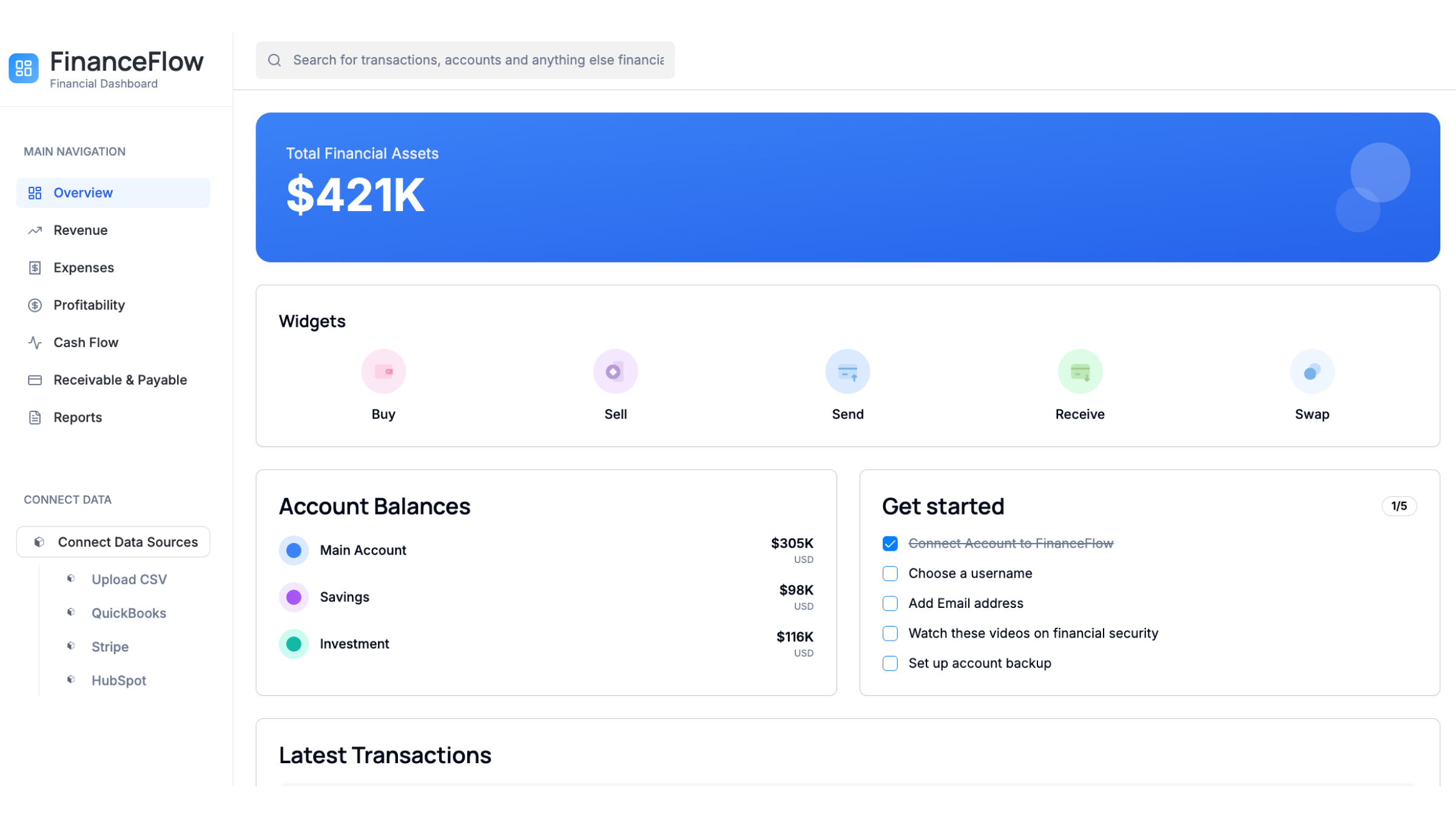Open the Reports navigation item
Screen dimensions: 1456x819
[x=78, y=417]
